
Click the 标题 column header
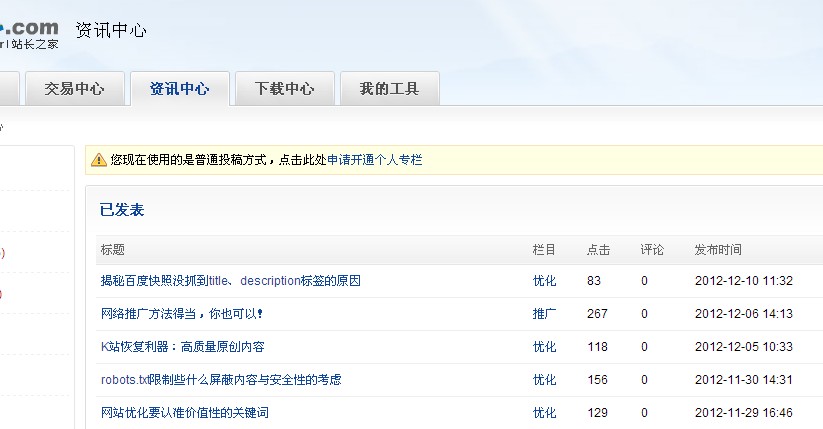tap(112, 250)
